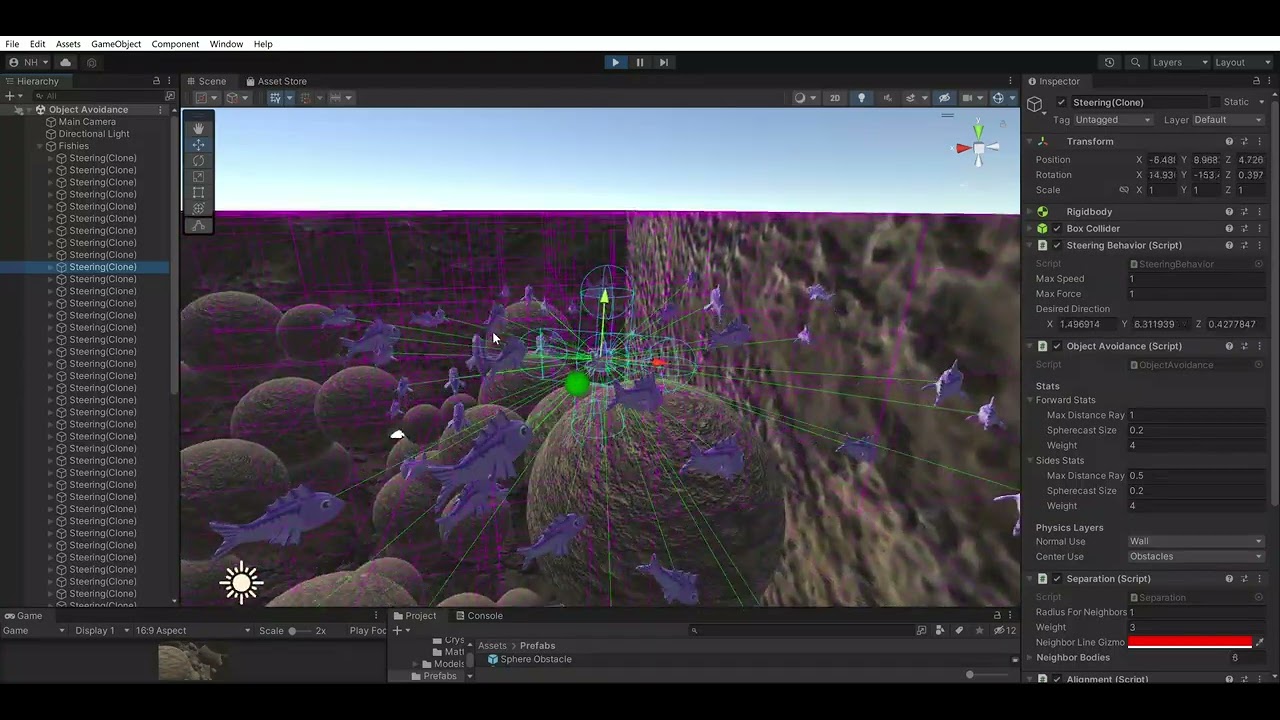Viewport: 1280px width, 720px height.
Task: Disable the Separation script checkbox
Action: (1057, 579)
